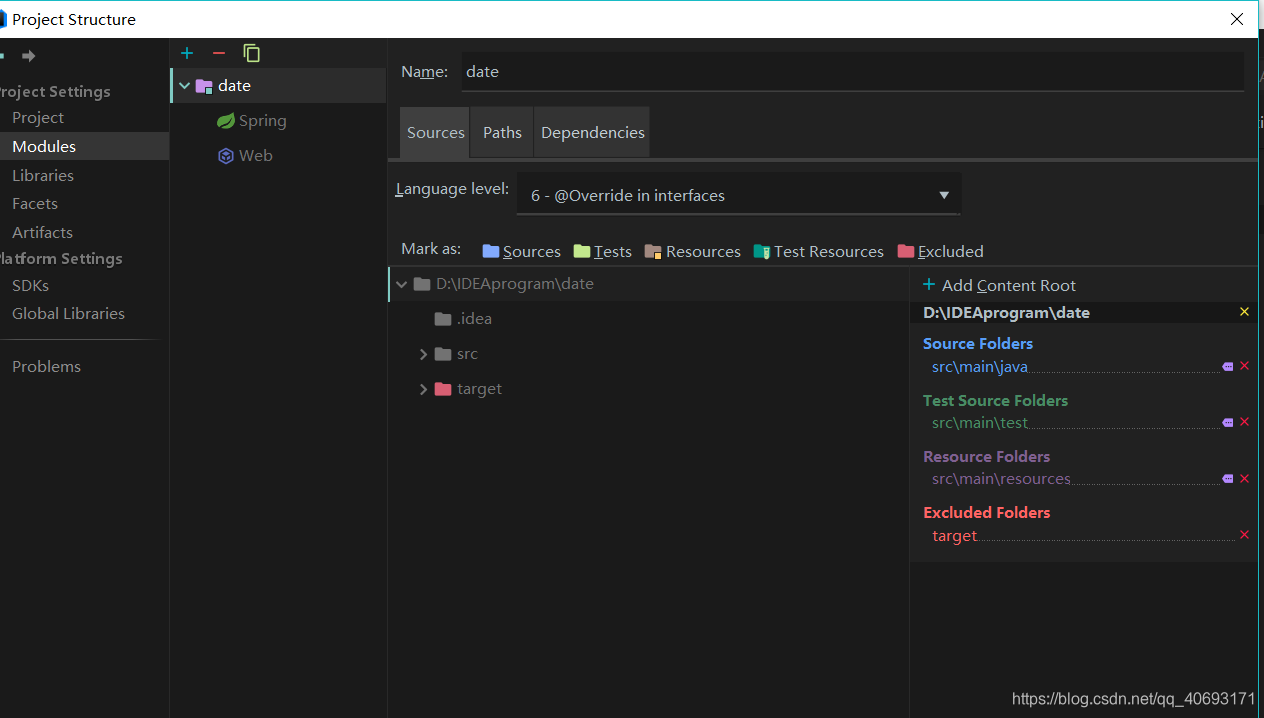Click the date module folder icon
This screenshot has width=1264, height=718.
coord(204,86)
